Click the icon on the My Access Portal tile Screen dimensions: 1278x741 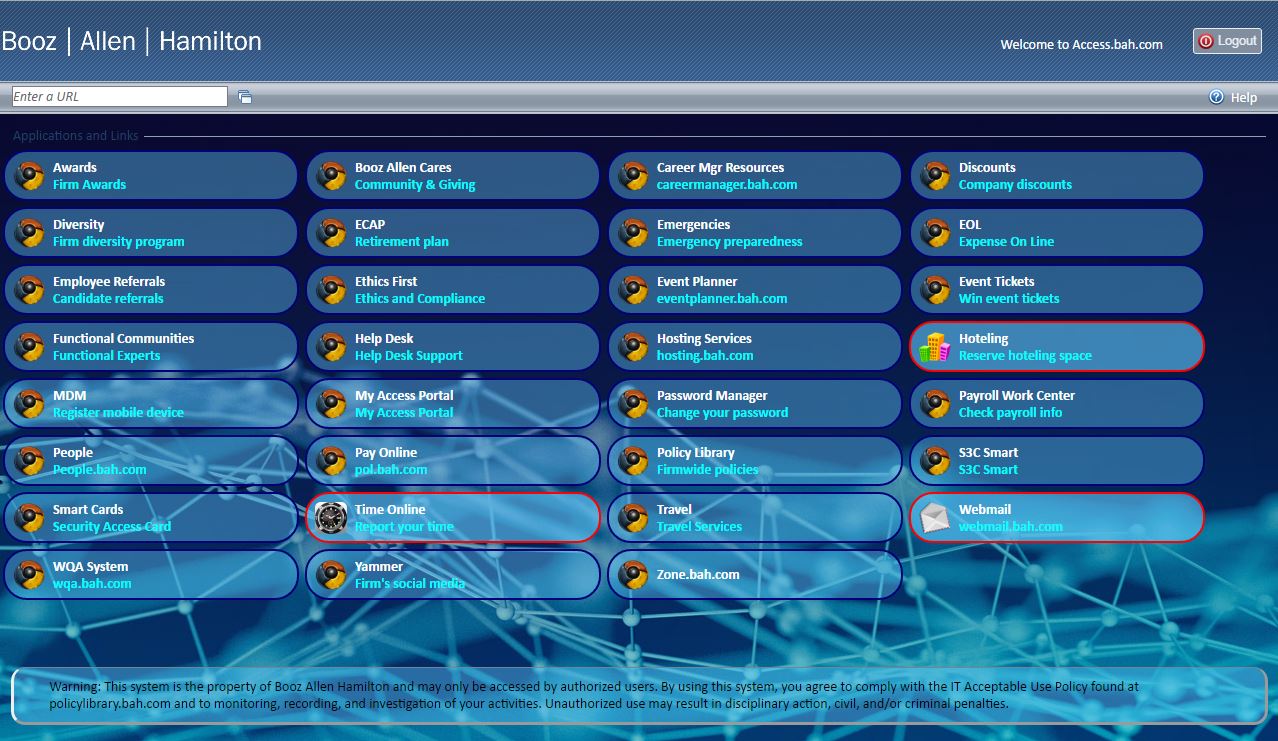click(330, 404)
